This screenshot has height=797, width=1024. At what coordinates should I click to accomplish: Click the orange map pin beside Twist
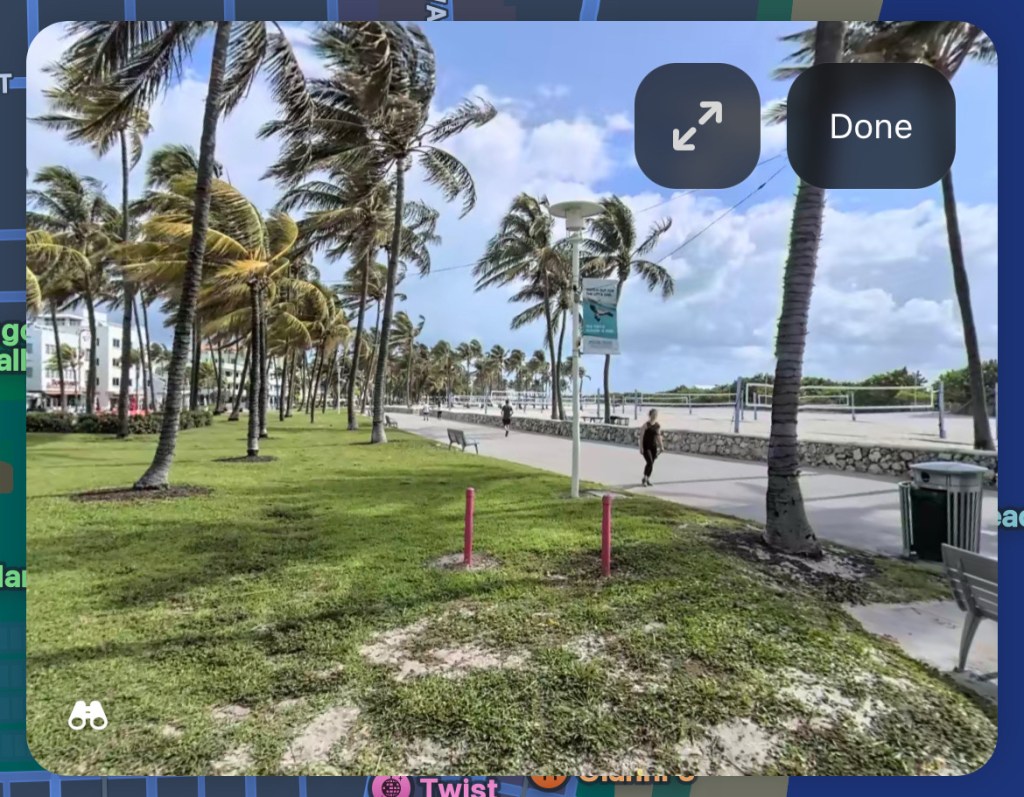(548, 780)
